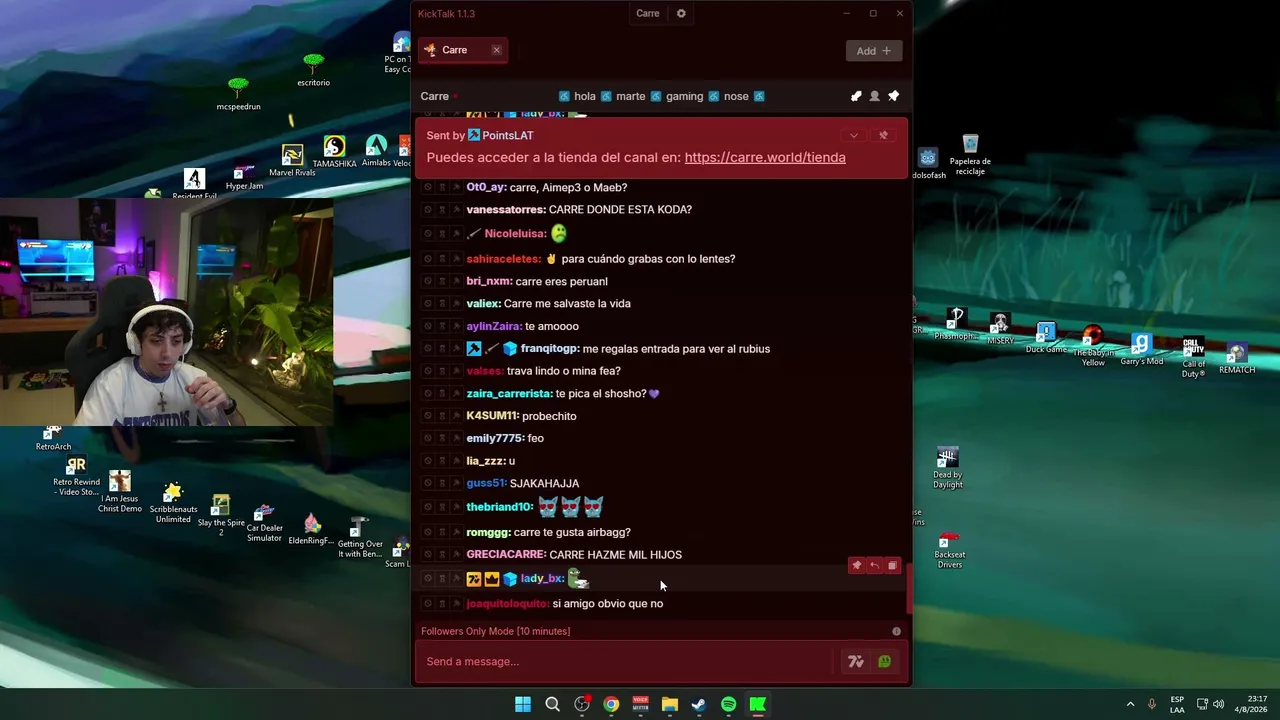The image size is (1280, 720).
Task: Open the Followers Only Mode info icon
Action: pyautogui.click(x=896, y=631)
